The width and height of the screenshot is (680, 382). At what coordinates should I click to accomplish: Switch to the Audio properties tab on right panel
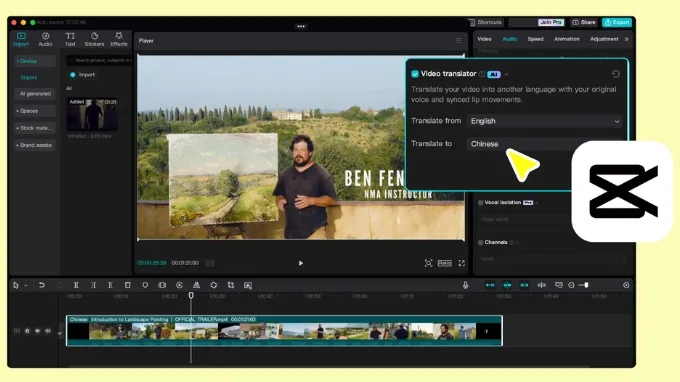(510, 39)
